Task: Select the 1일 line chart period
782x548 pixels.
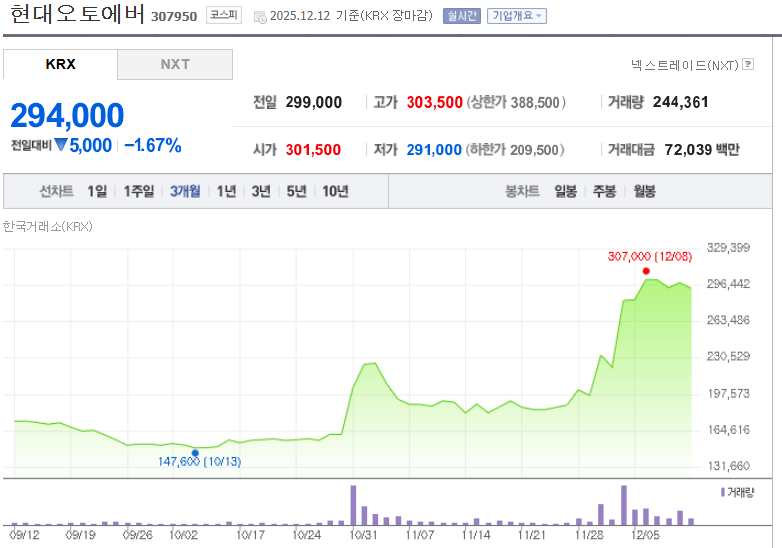Action: click(97, 191)
